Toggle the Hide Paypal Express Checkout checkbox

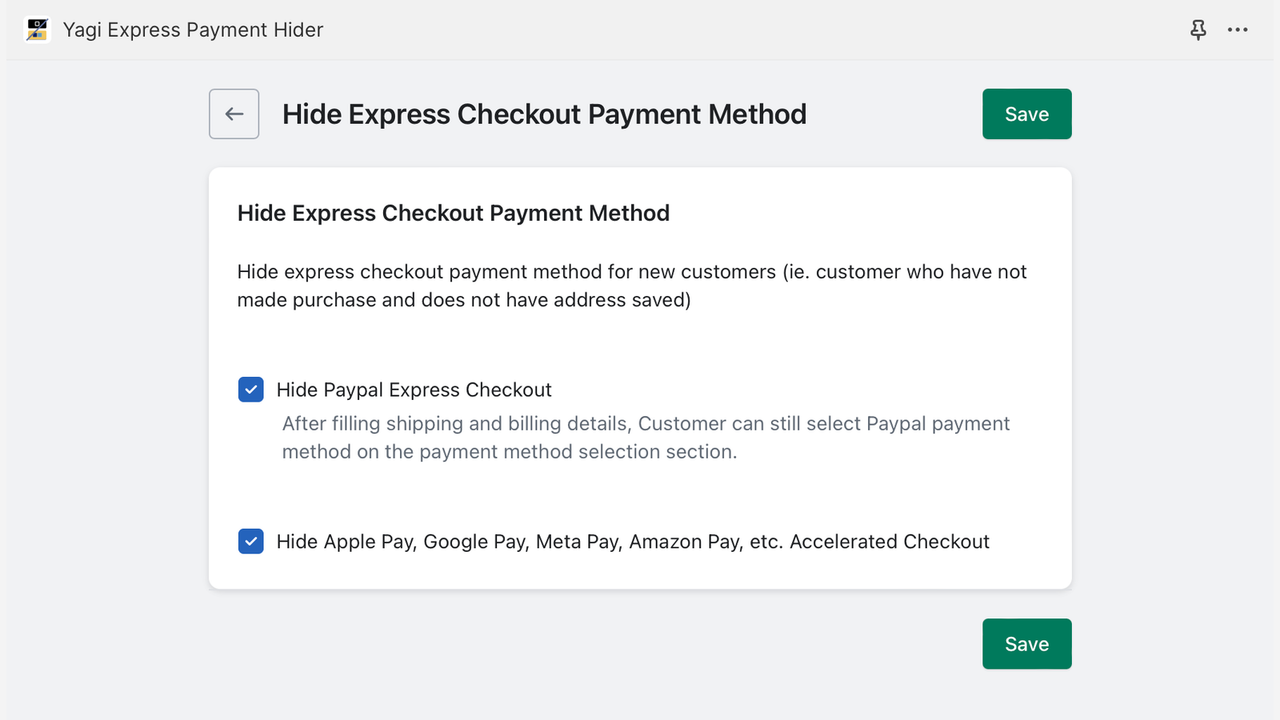point(250,389)
